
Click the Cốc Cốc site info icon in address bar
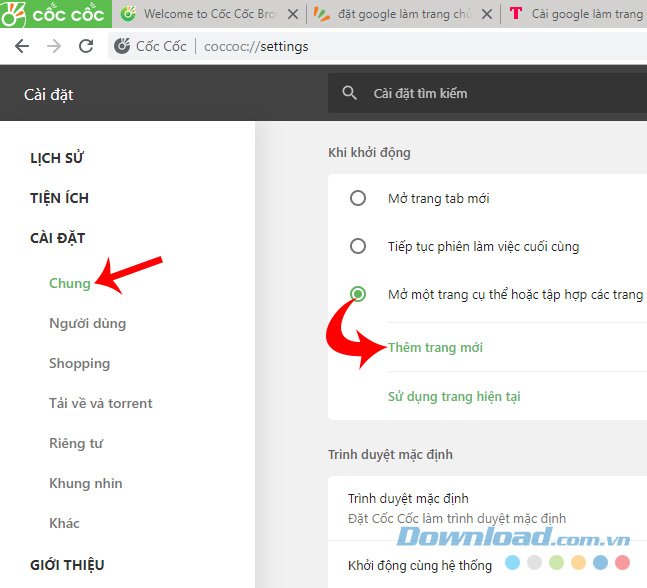tap(122, 46)
